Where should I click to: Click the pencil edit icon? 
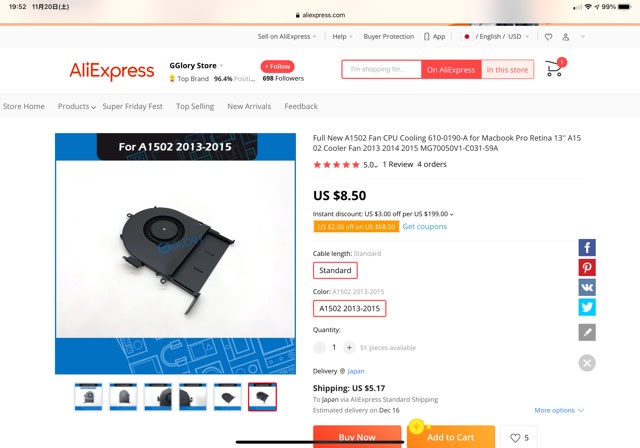587,332
